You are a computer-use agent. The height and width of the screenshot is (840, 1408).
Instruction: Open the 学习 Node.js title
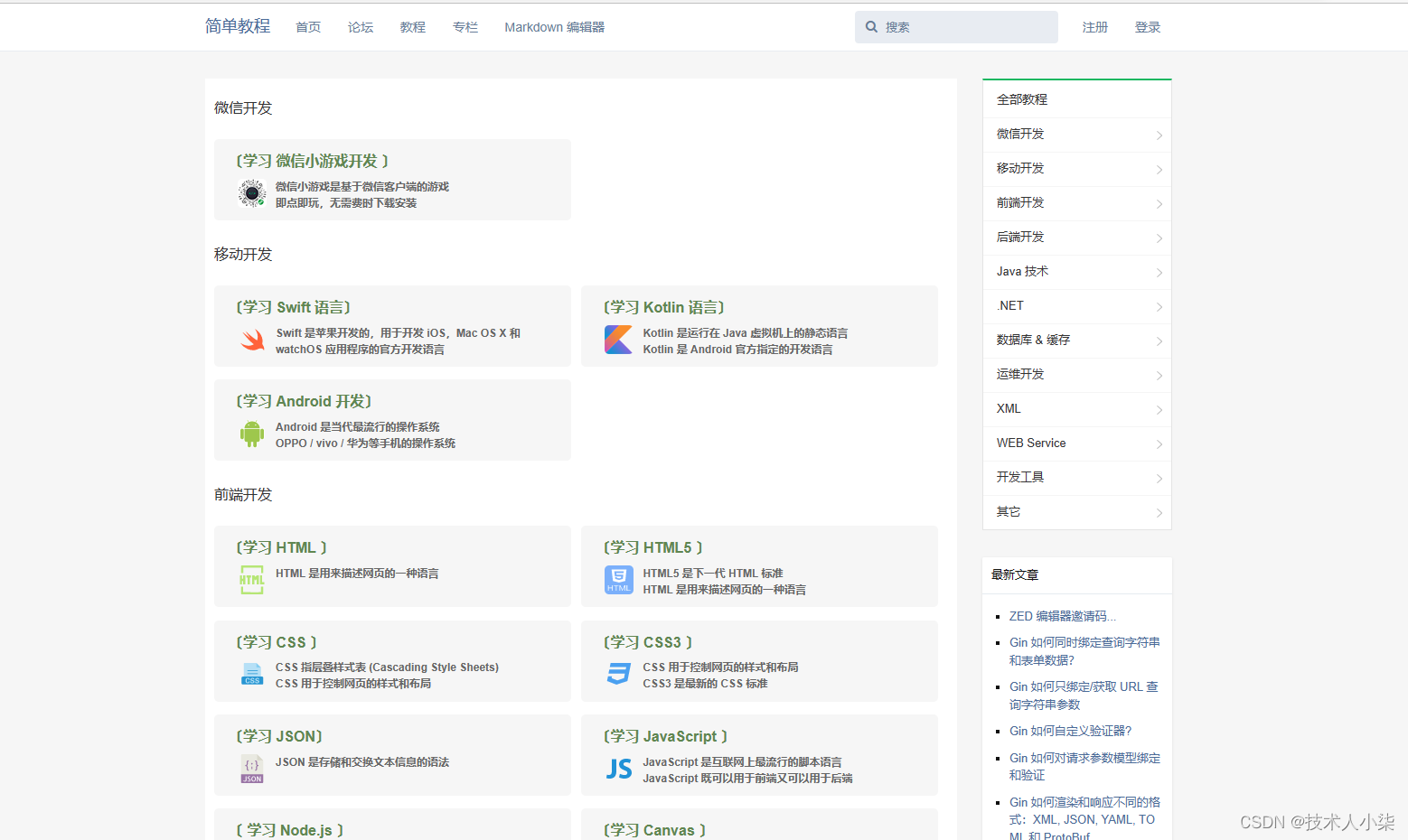click(290, 830)
